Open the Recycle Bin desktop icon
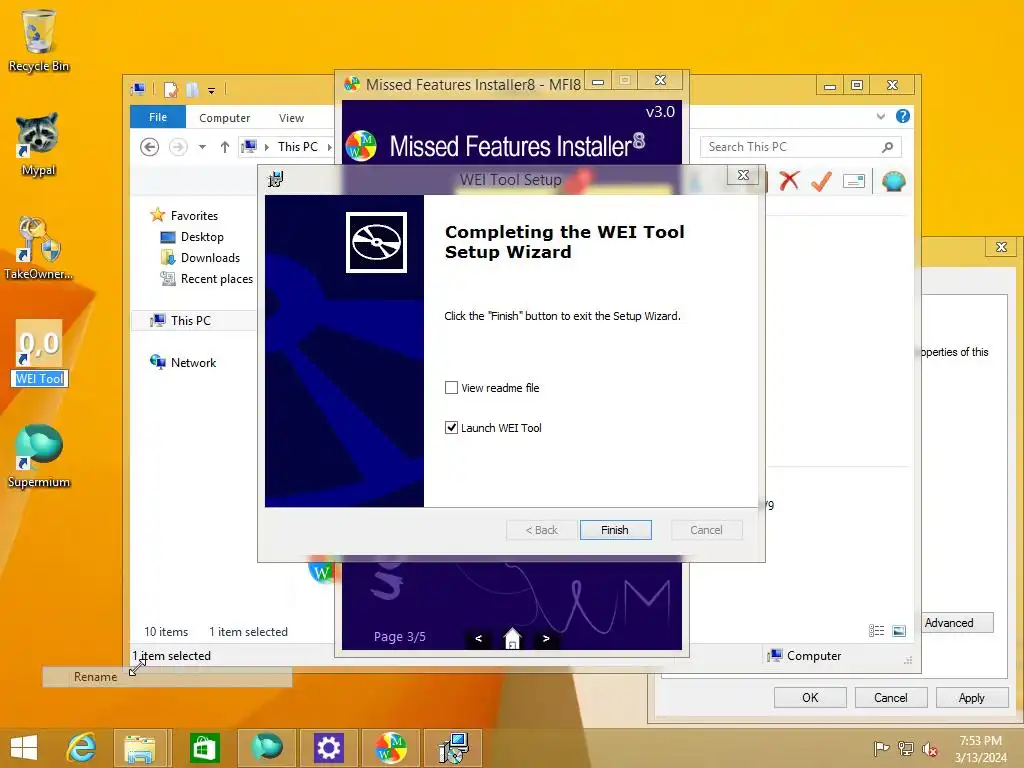The width and height of the screenshot is (1024, 768). (39, 41)
